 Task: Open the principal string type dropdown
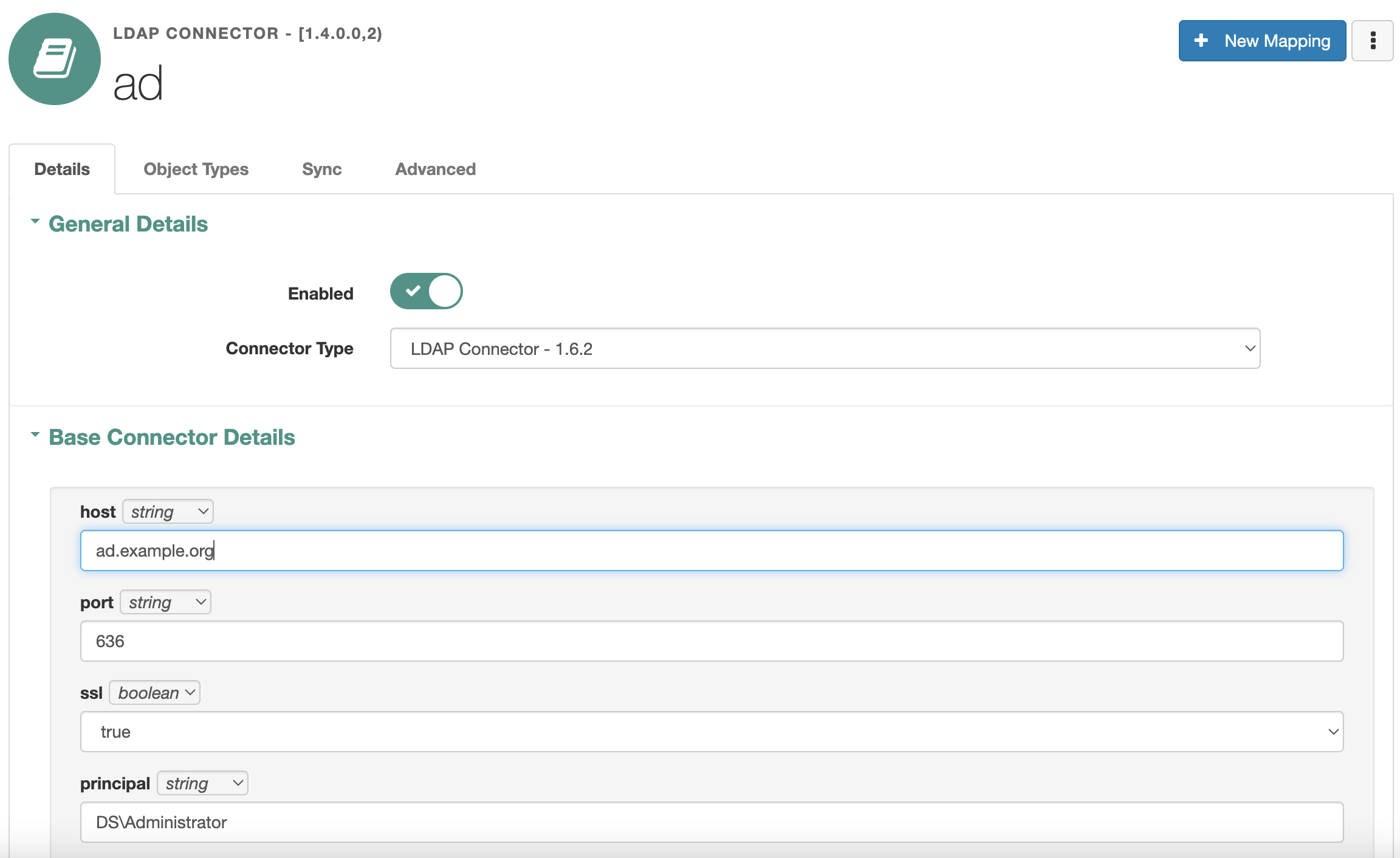tap(202, 783)
